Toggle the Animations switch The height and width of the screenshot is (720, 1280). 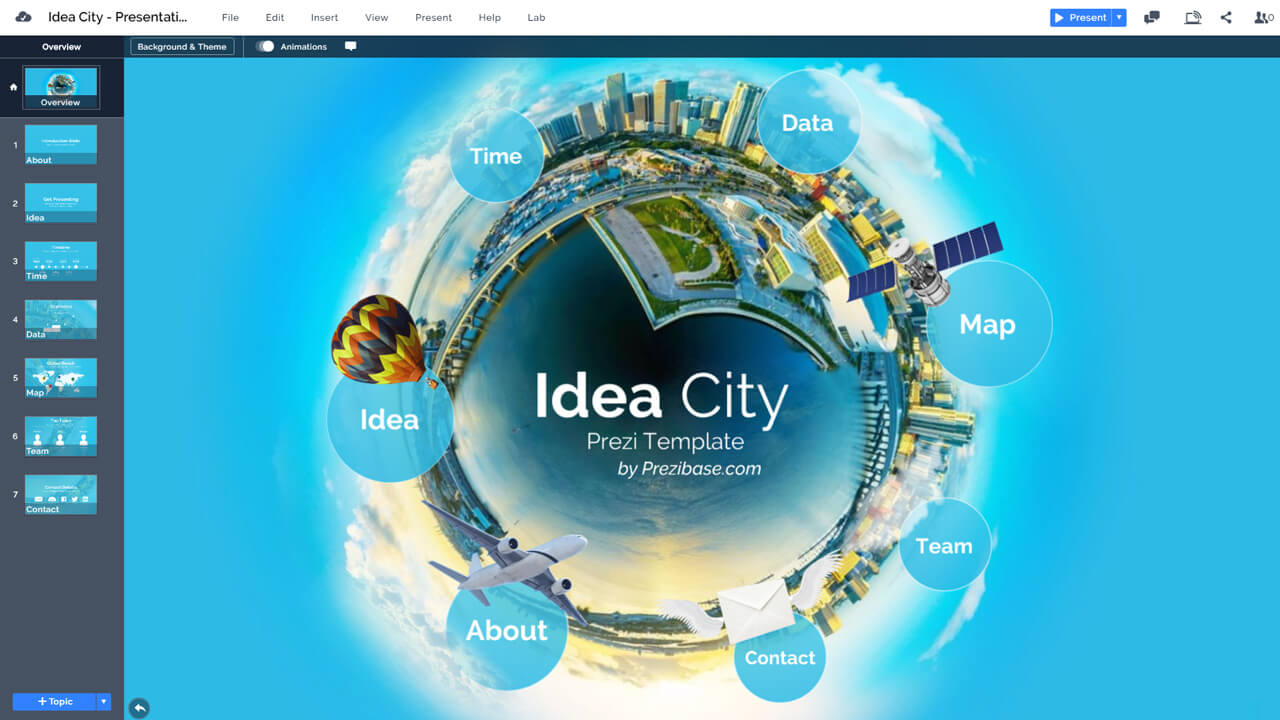pyautogui.click(x=265, y=46)
